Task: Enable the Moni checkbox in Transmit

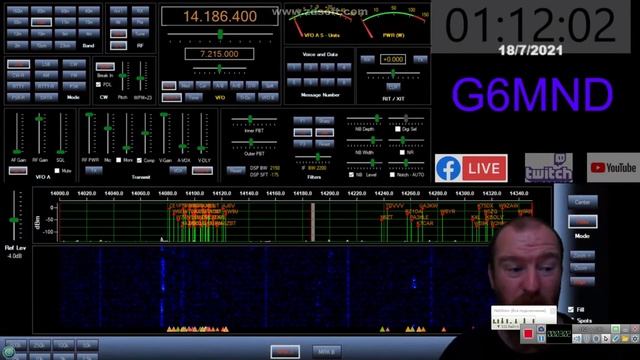Action: (x=118, y=160)
